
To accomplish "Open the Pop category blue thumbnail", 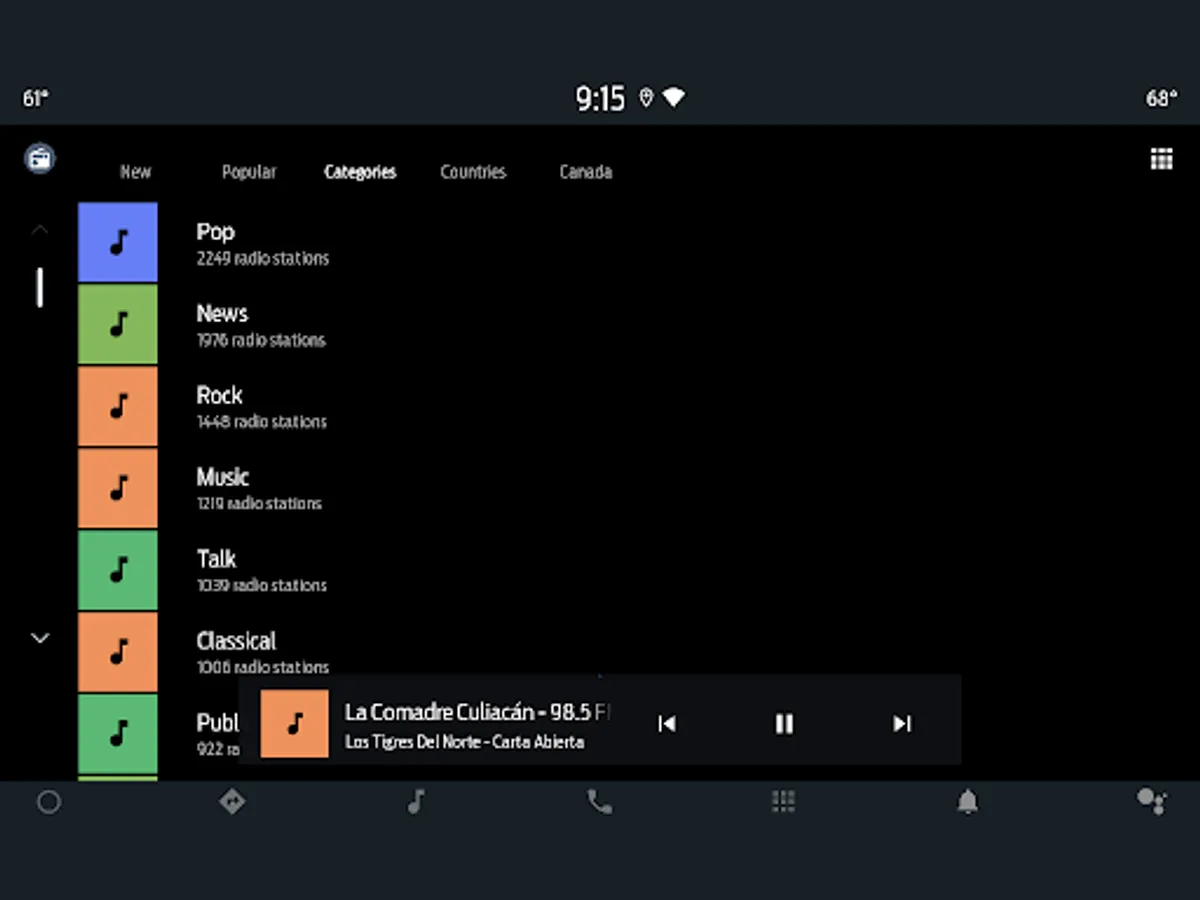I will (118, 242).
